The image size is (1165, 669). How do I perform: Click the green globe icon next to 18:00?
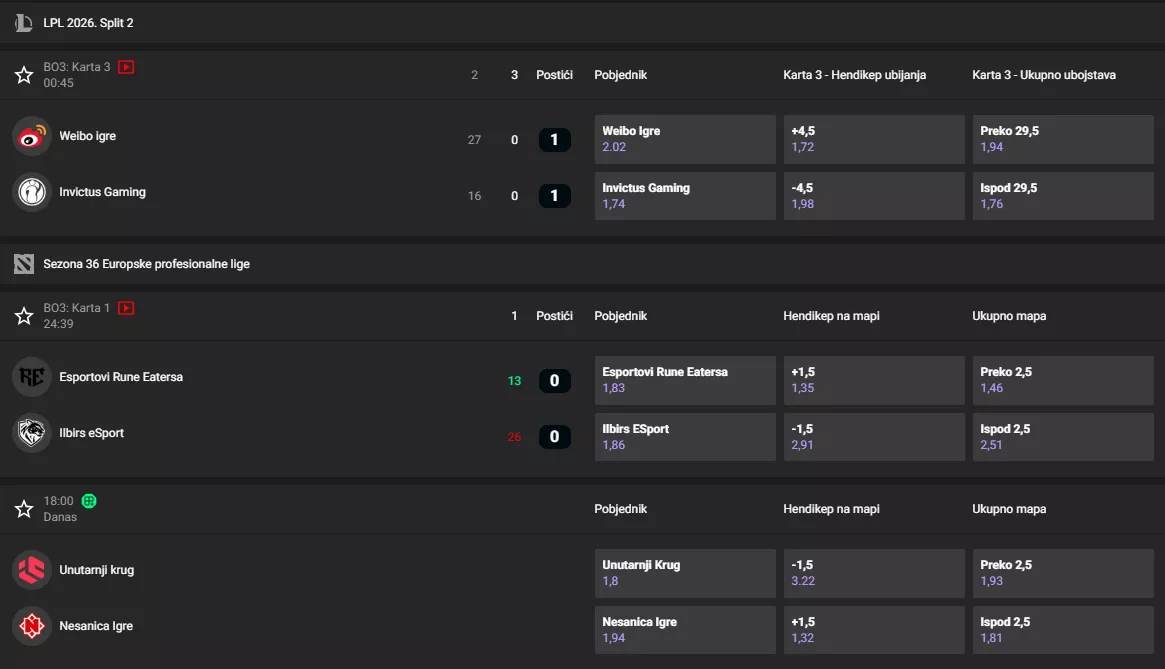[x=89, y=501]
